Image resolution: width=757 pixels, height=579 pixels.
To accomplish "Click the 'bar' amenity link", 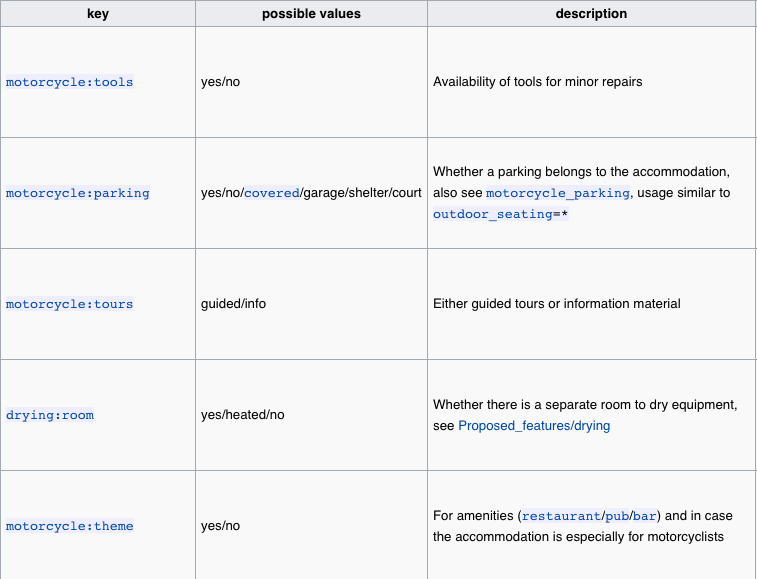I will 645,516.
